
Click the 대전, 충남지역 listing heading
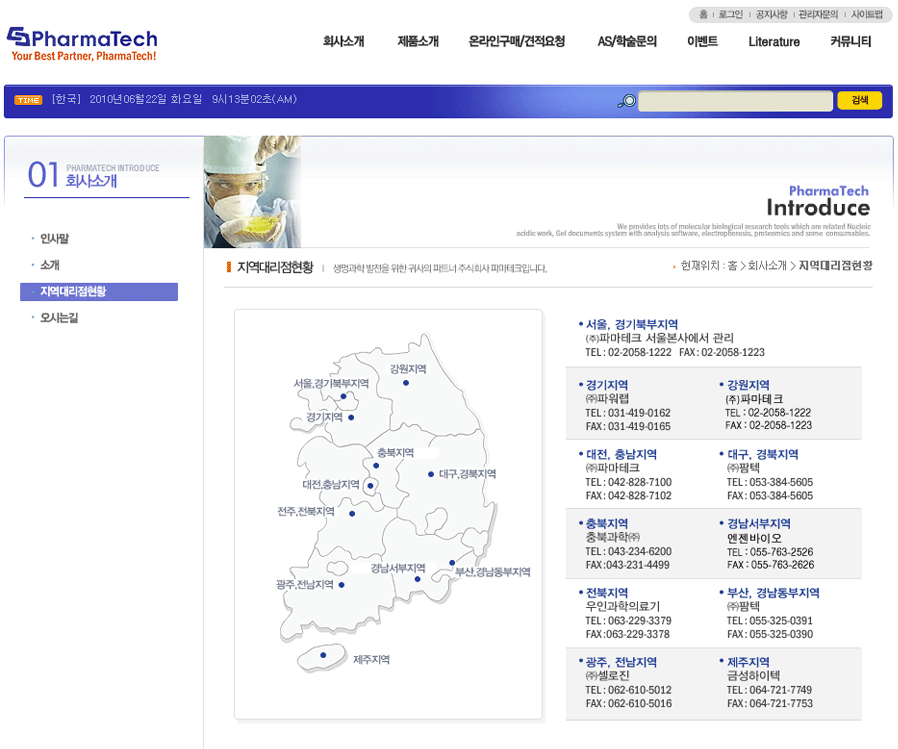(621, 454)
